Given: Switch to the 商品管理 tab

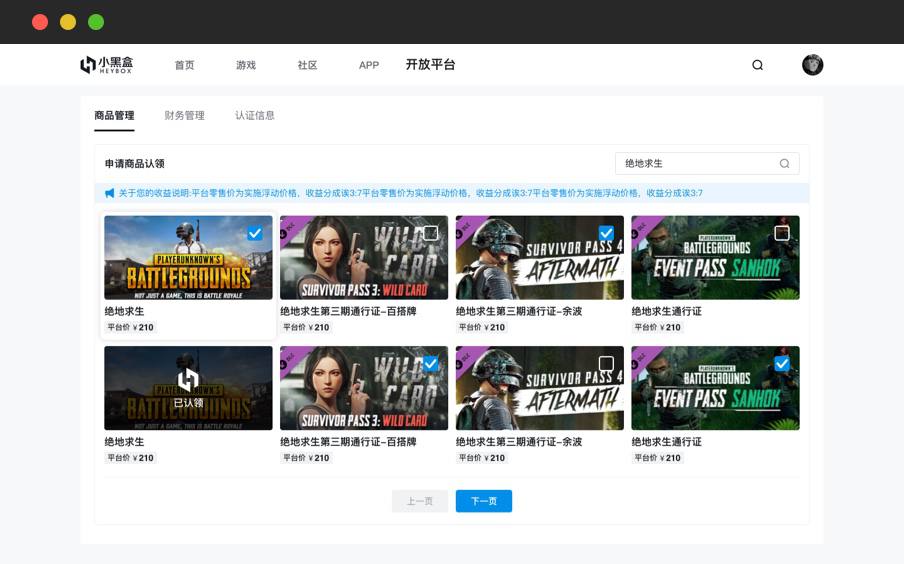Looking at the screenshot, I should click(x=114, y=115).
